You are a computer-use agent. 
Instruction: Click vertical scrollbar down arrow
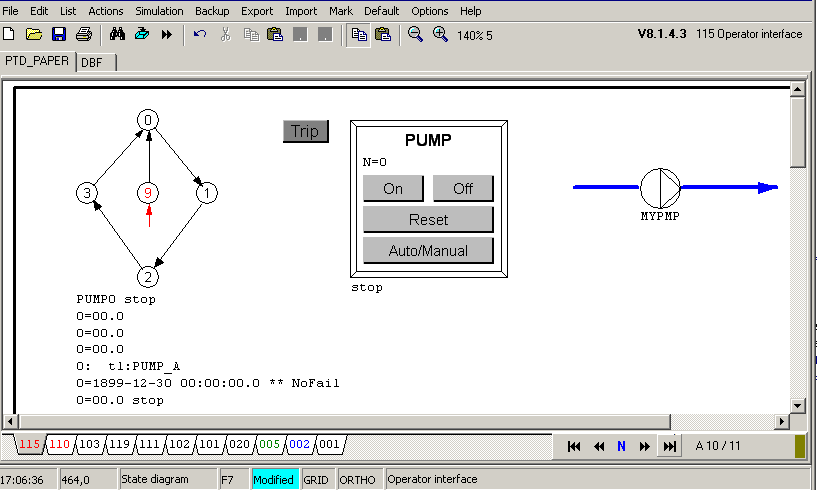coord(797,405)
